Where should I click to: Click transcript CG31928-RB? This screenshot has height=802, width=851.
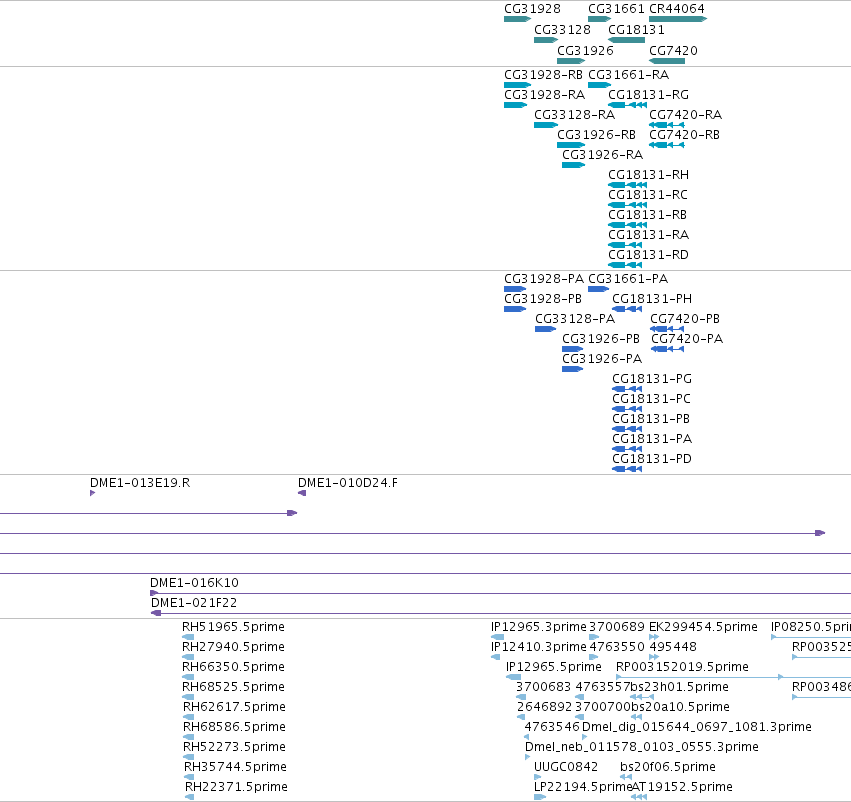click(517, 85)
